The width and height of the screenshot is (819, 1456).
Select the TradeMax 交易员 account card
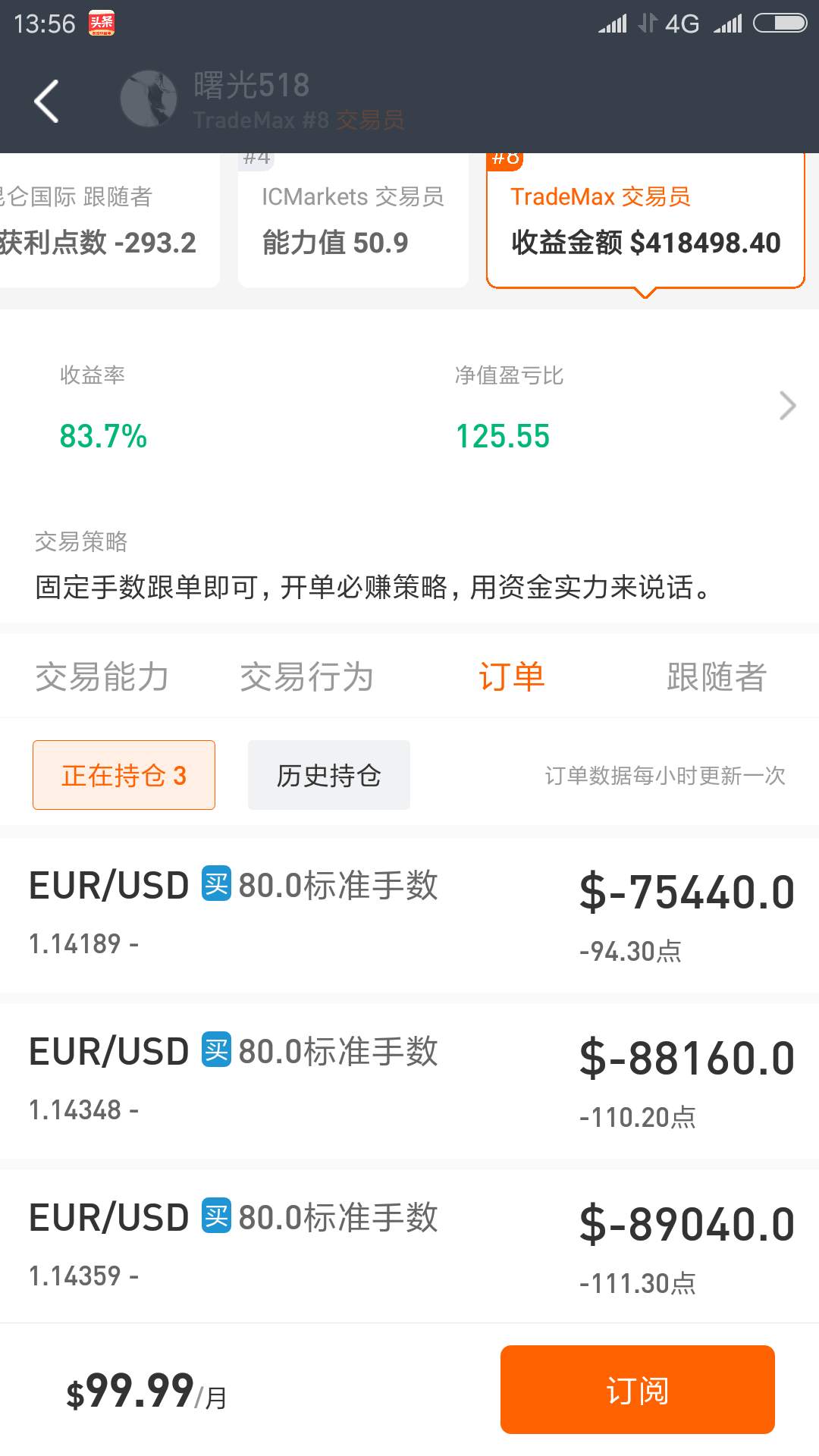(x=645, y=221)
